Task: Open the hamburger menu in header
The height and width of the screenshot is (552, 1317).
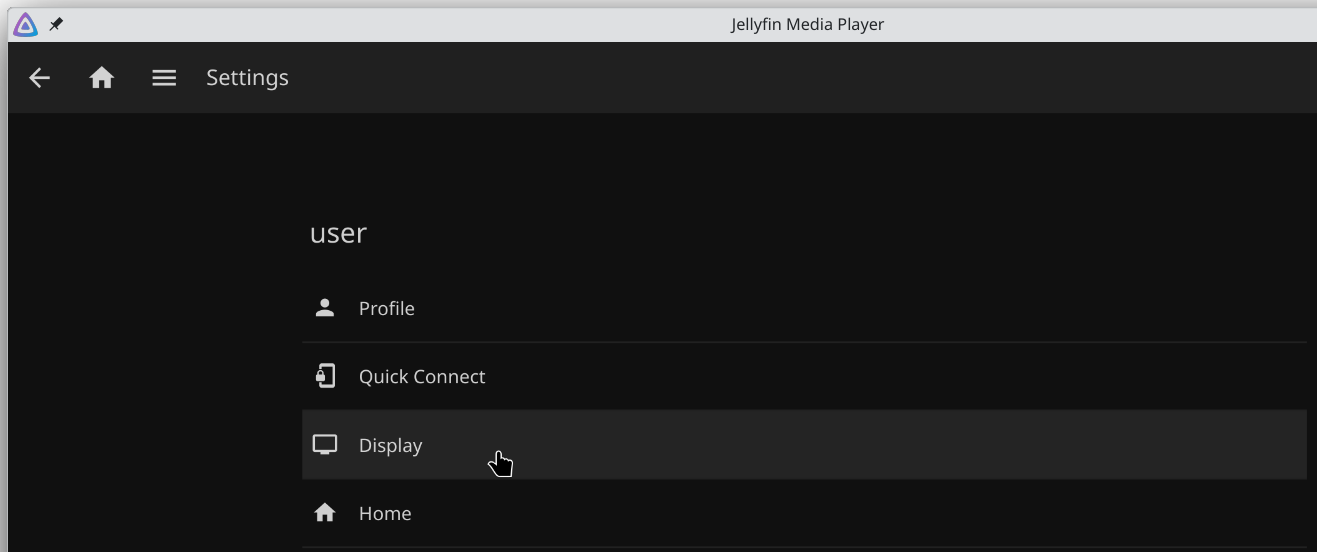Action: (164, 78)
